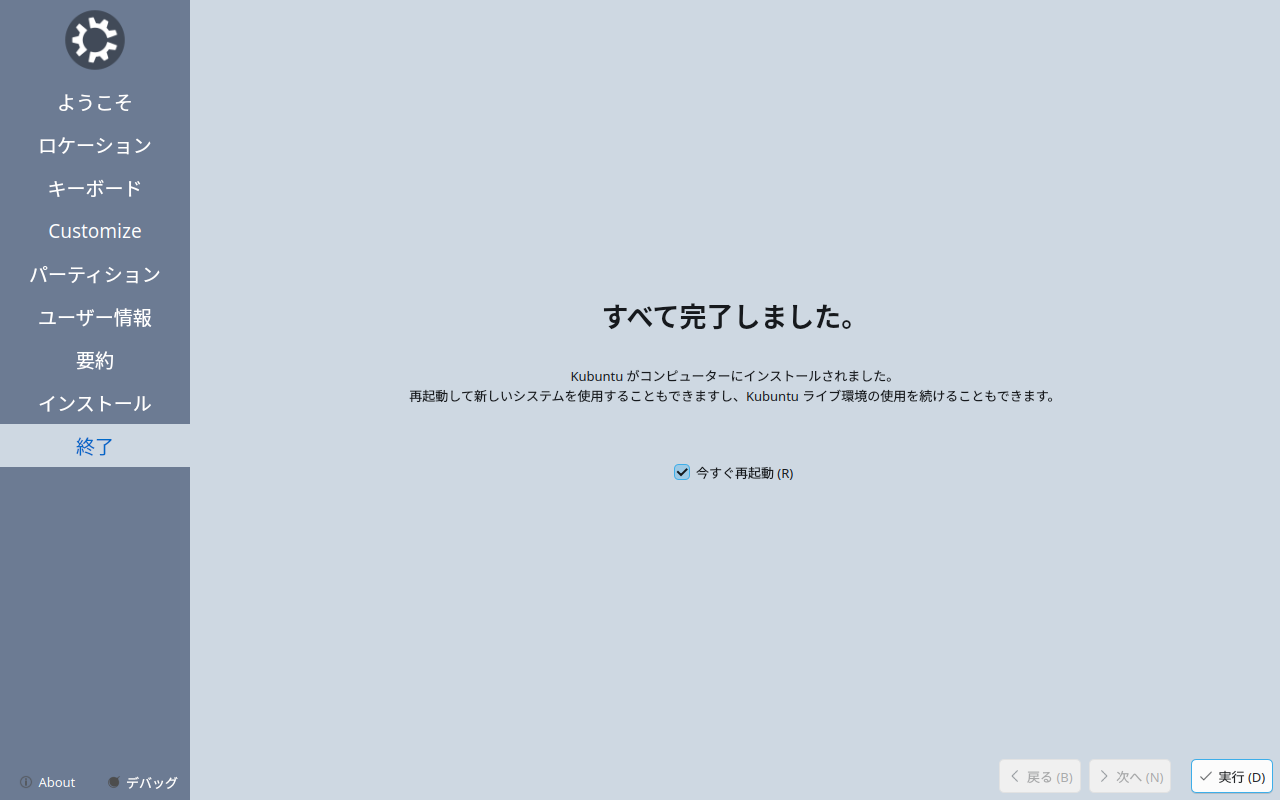Select the Customize step

pos(95,231)
